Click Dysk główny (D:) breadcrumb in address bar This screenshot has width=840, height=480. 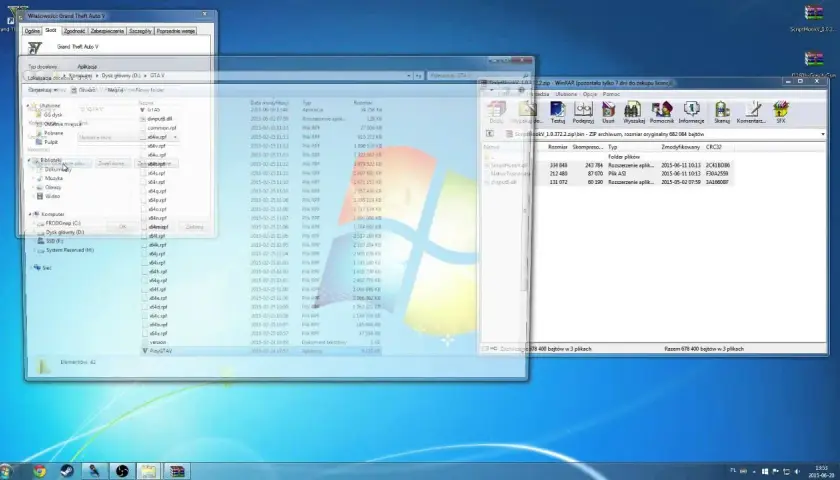click(121, 76)
